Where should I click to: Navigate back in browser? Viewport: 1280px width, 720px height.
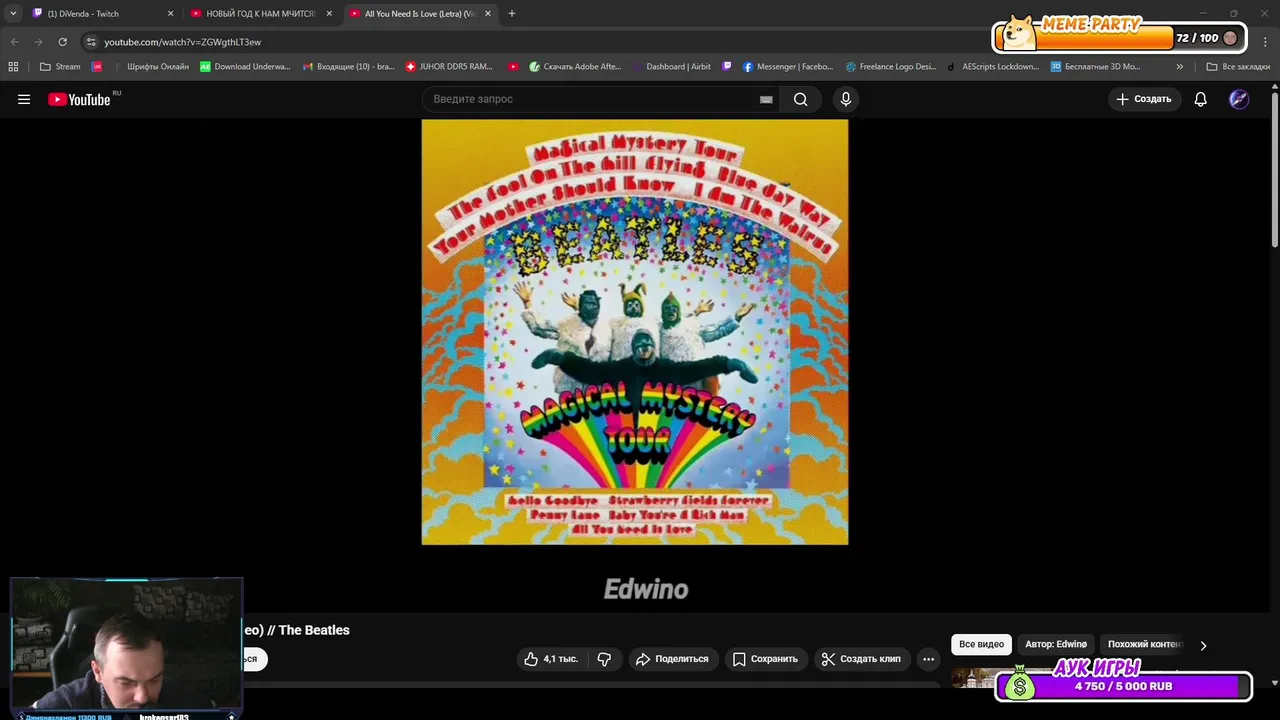[x=14, y=42]
